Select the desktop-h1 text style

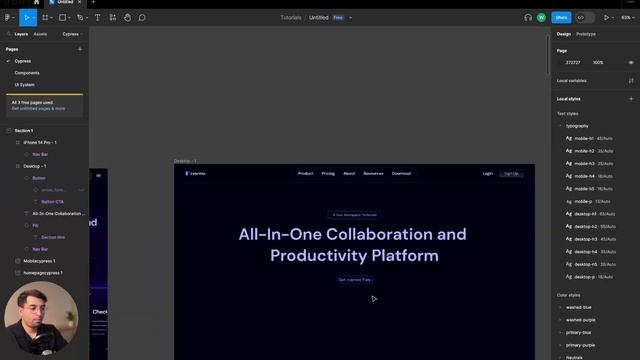click(590, 214)
